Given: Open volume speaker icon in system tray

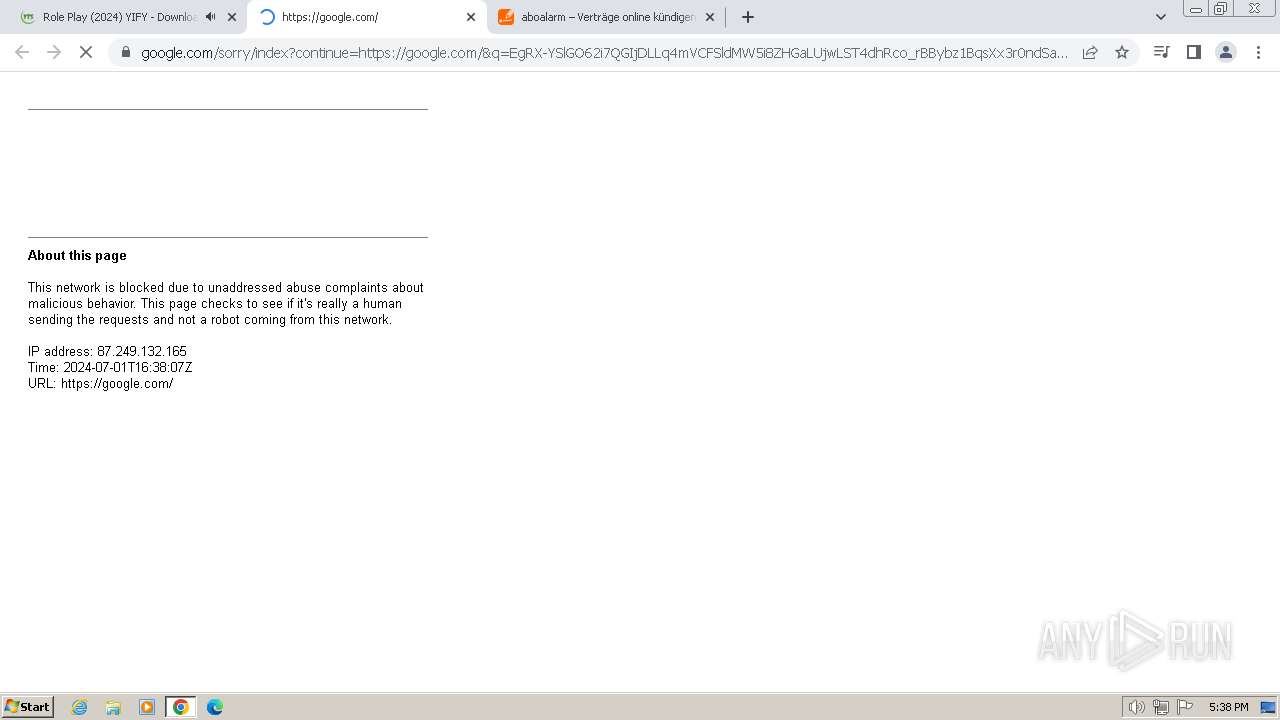Looking at the screenshot, I should (x=1137, y=707).
